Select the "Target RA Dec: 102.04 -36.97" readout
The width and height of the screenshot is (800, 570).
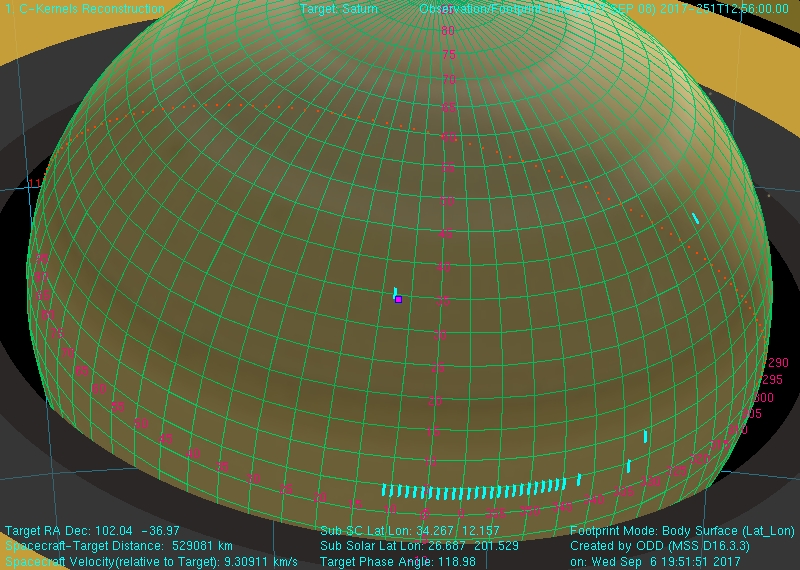(92, 531)
